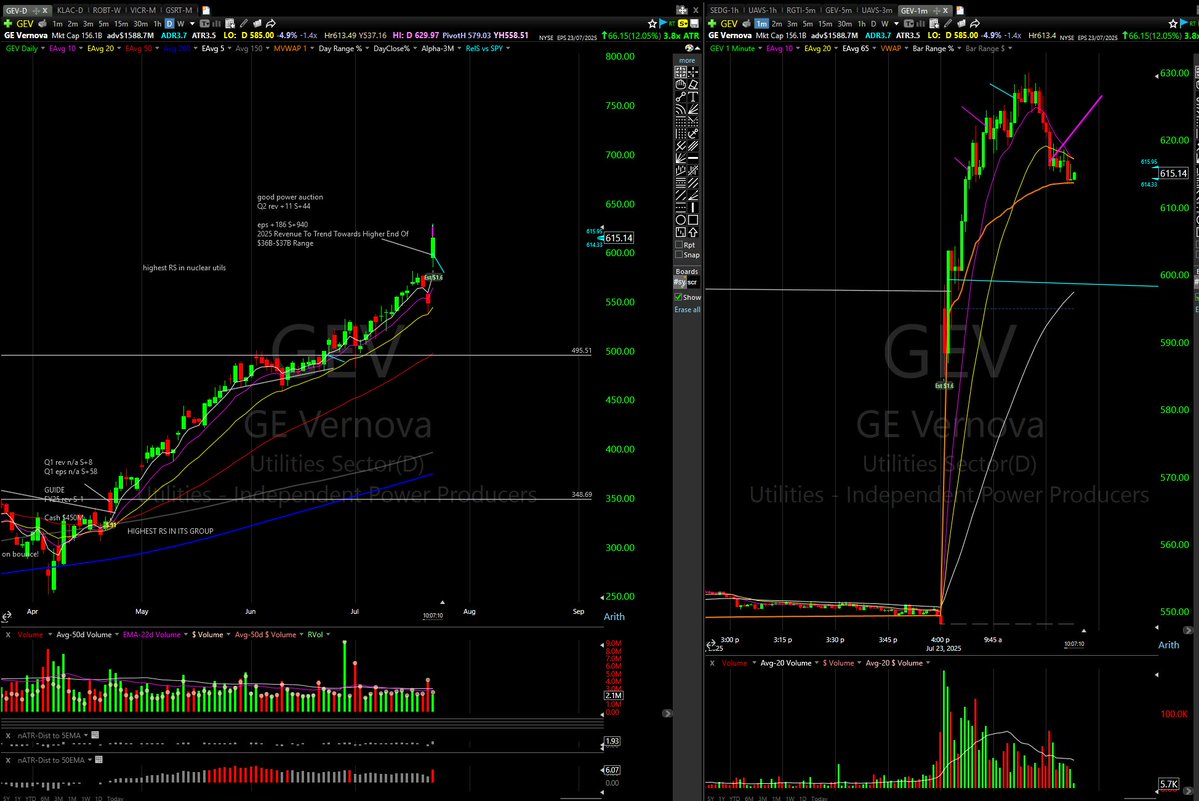The width and height of the screenshot is (1199, 801).
Task: Click the yellow S+ icon on daily chart
Action: tap(684, 24)
